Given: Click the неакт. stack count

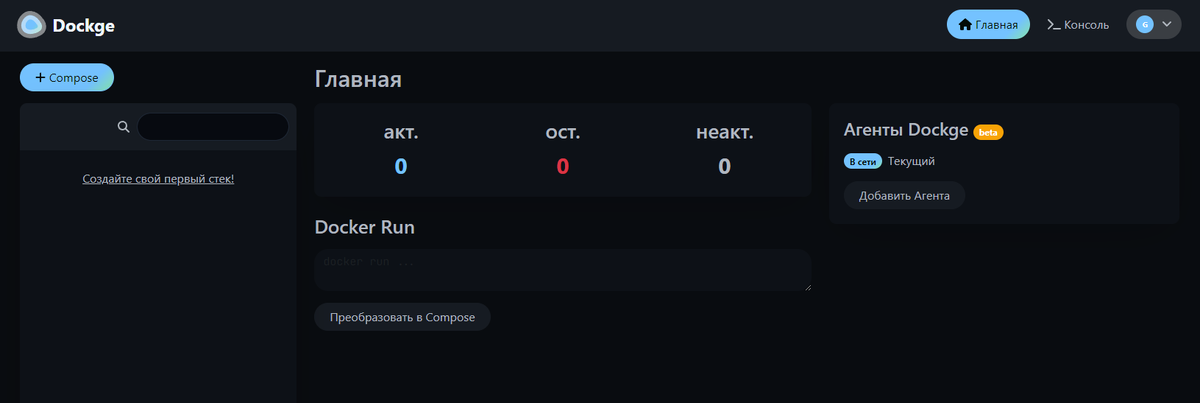Looking at the screenshot, I should click(x=725, y=167).
